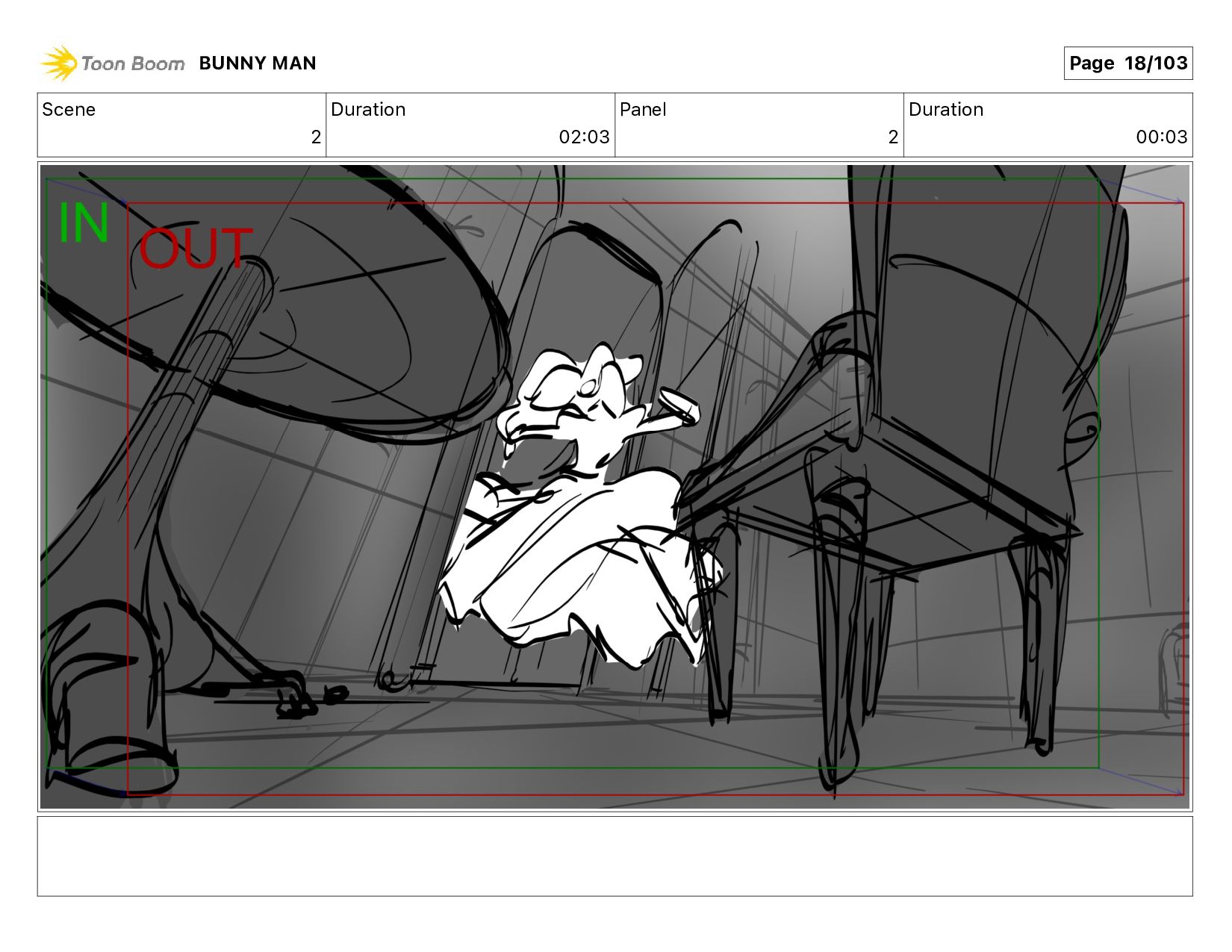The width and height of the screenshot is (1232, 952).
Task: Click the red OUT camera label
Action: [196, 249]
